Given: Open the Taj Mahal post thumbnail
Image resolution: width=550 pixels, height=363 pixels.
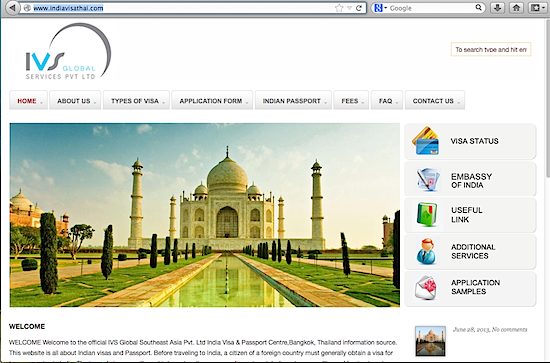Looking at the screenshot, I should pyautogui.click(x=430, y=341).
